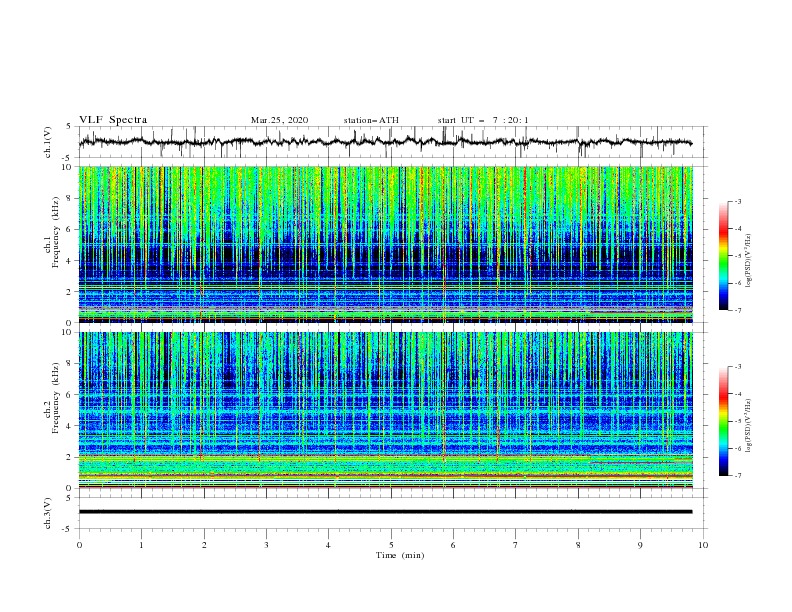Click the "10" frequency tick of ch.2

69,332
